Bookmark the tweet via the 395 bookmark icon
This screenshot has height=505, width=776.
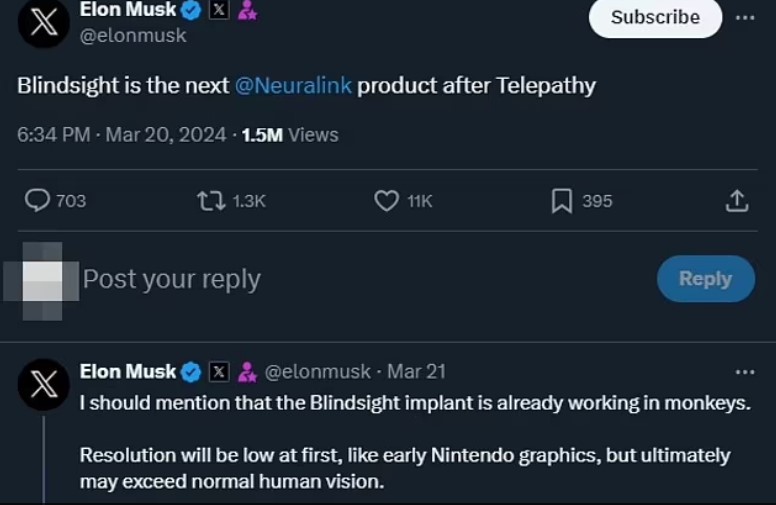561,201
